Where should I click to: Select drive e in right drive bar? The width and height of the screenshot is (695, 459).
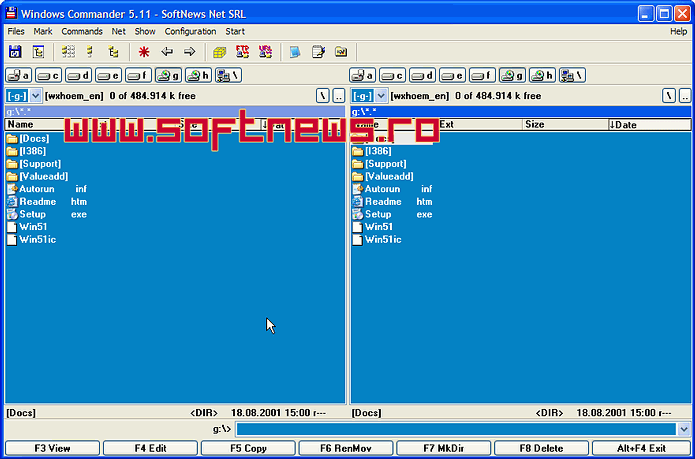[x=453, y=75]
